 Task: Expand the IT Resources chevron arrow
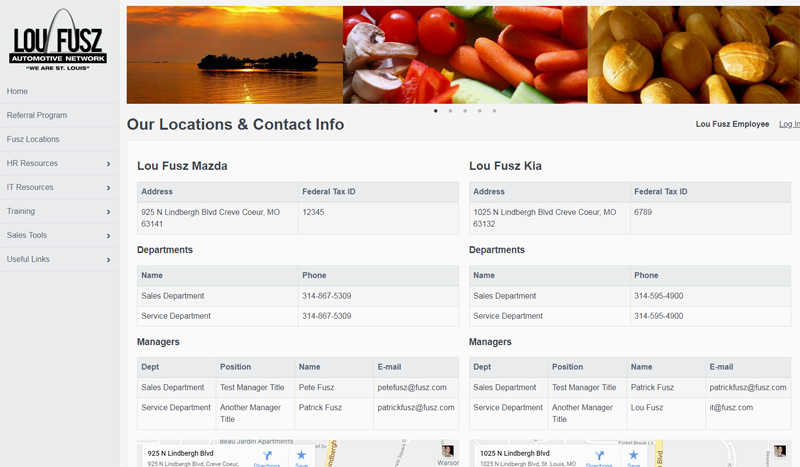(x=108, y=188)
